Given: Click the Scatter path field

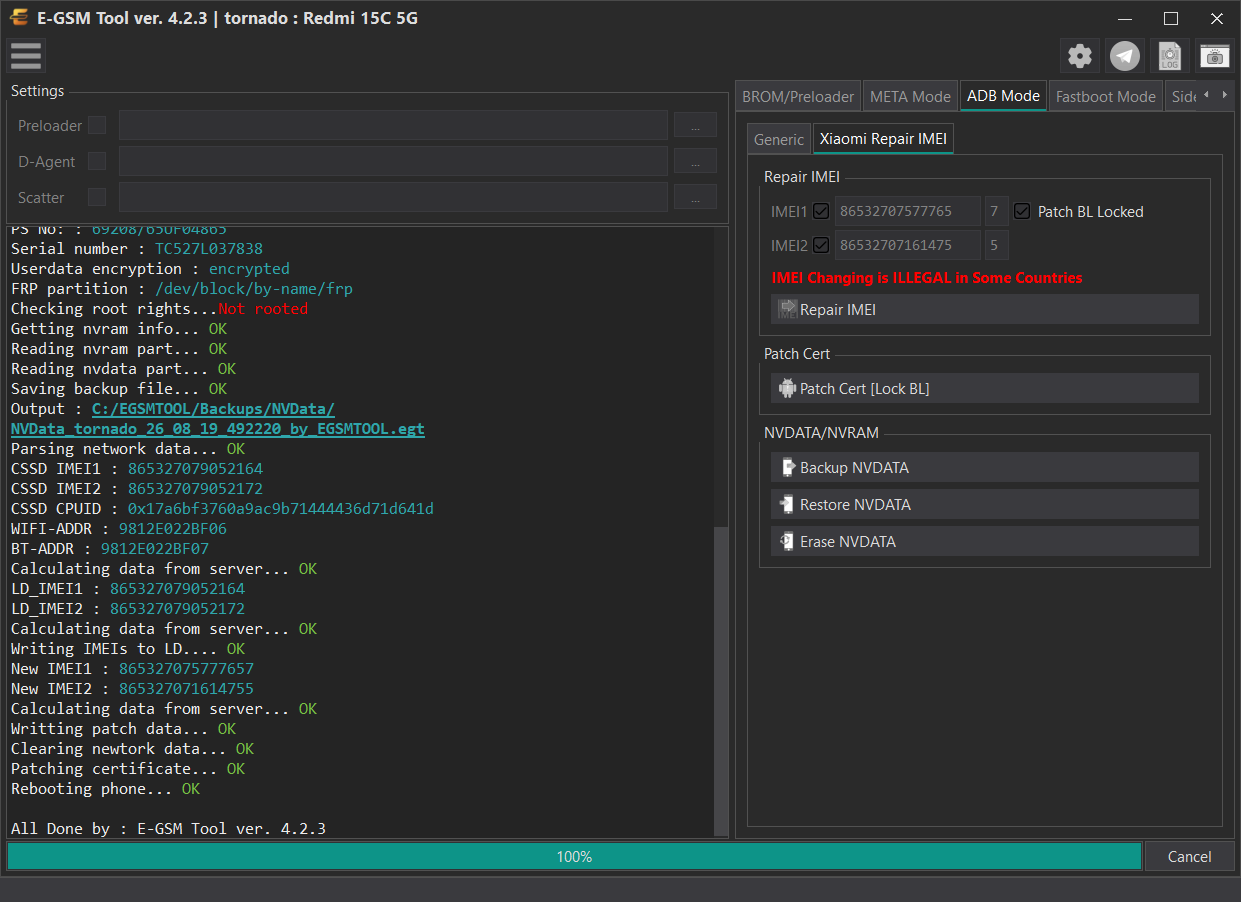Looking at the screenshot, I should click(393, 197).
